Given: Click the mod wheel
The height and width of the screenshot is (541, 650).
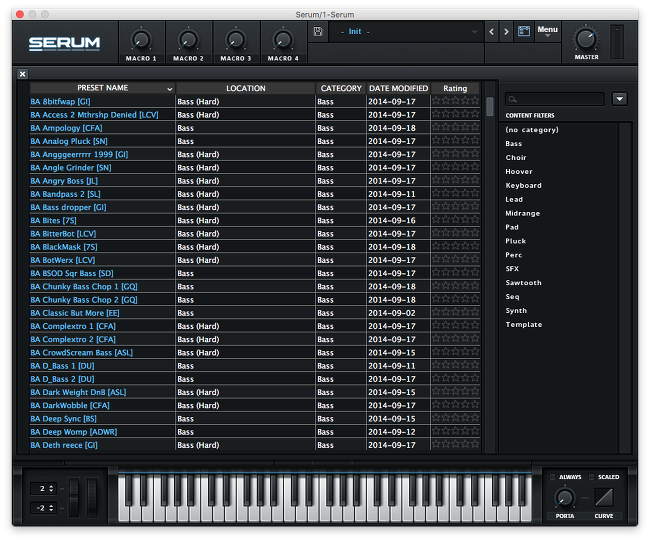Looking at the screenshot, I should point(92,497).
